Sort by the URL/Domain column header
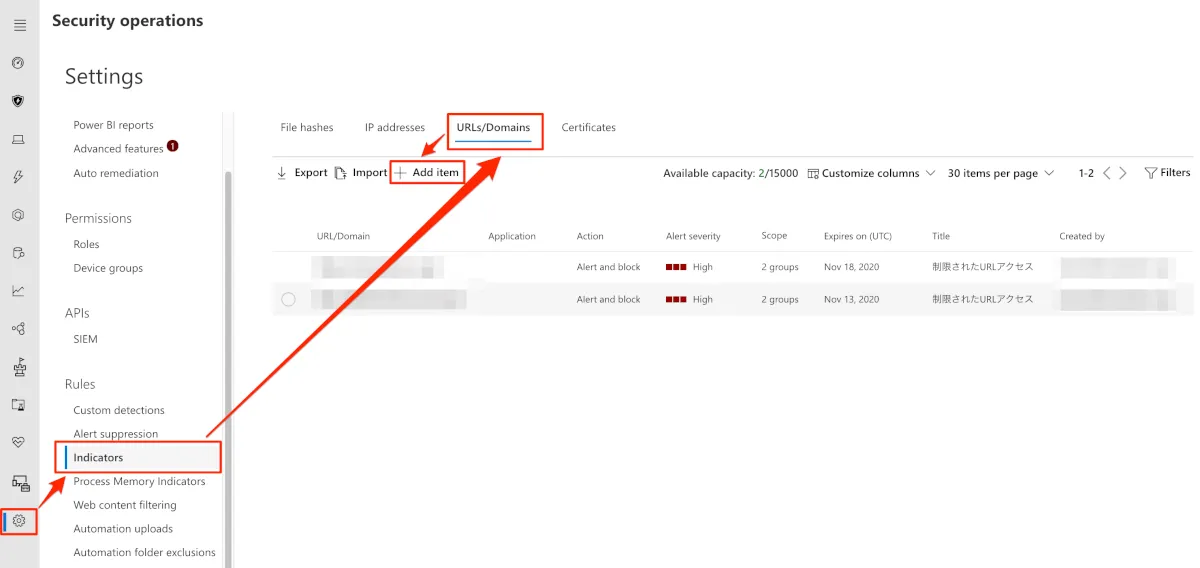This screenshot has height=568, width=1200. point(343,237)
